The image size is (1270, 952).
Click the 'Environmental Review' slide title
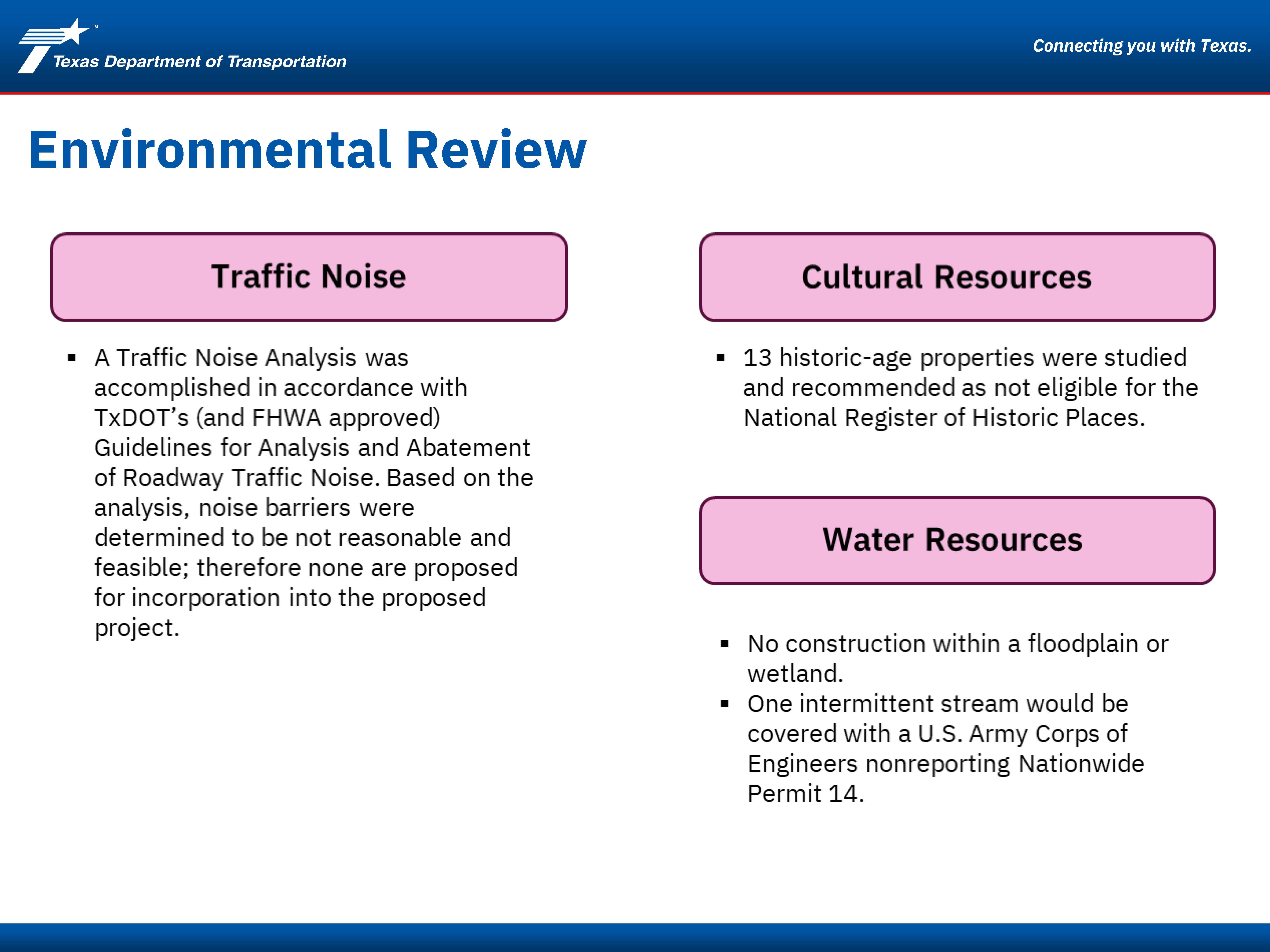[308, 149]
